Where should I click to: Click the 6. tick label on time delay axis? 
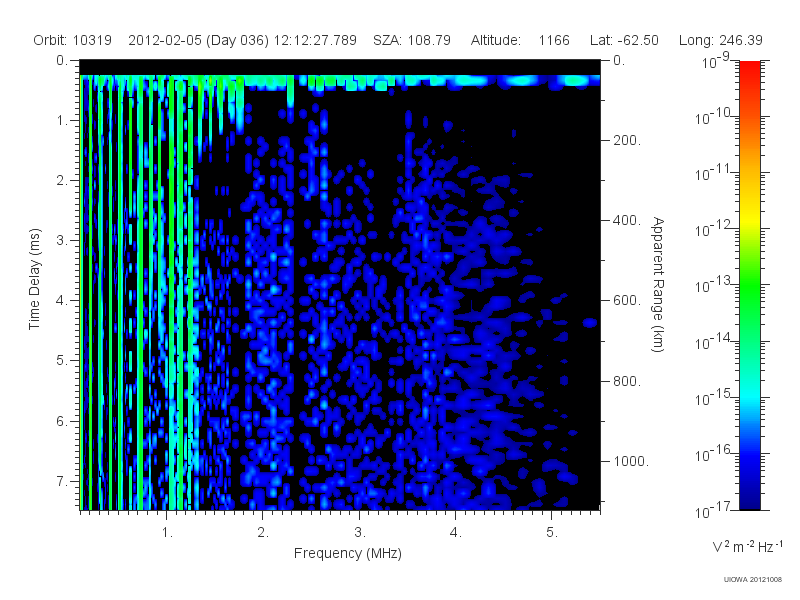tap(62, 421)
